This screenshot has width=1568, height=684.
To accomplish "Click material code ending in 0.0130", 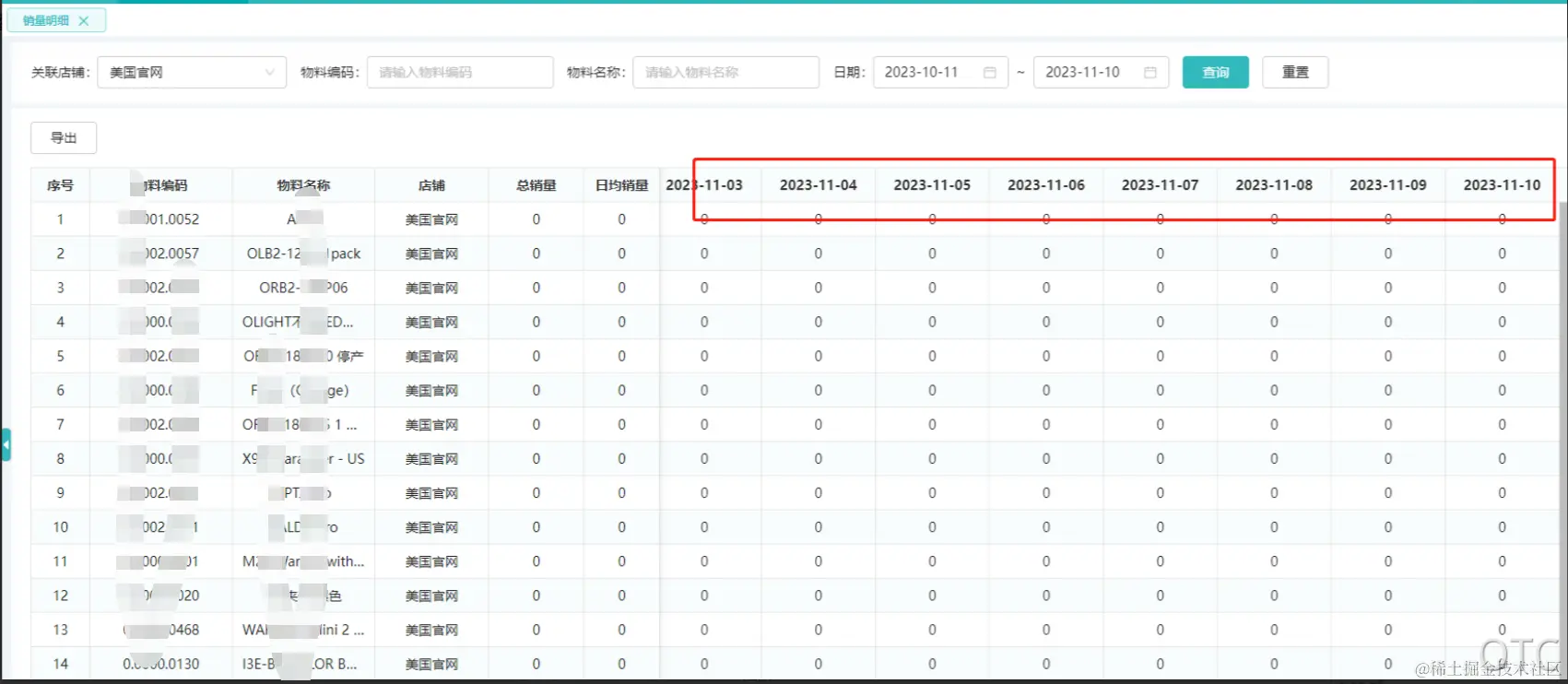I will pos(160,664).
